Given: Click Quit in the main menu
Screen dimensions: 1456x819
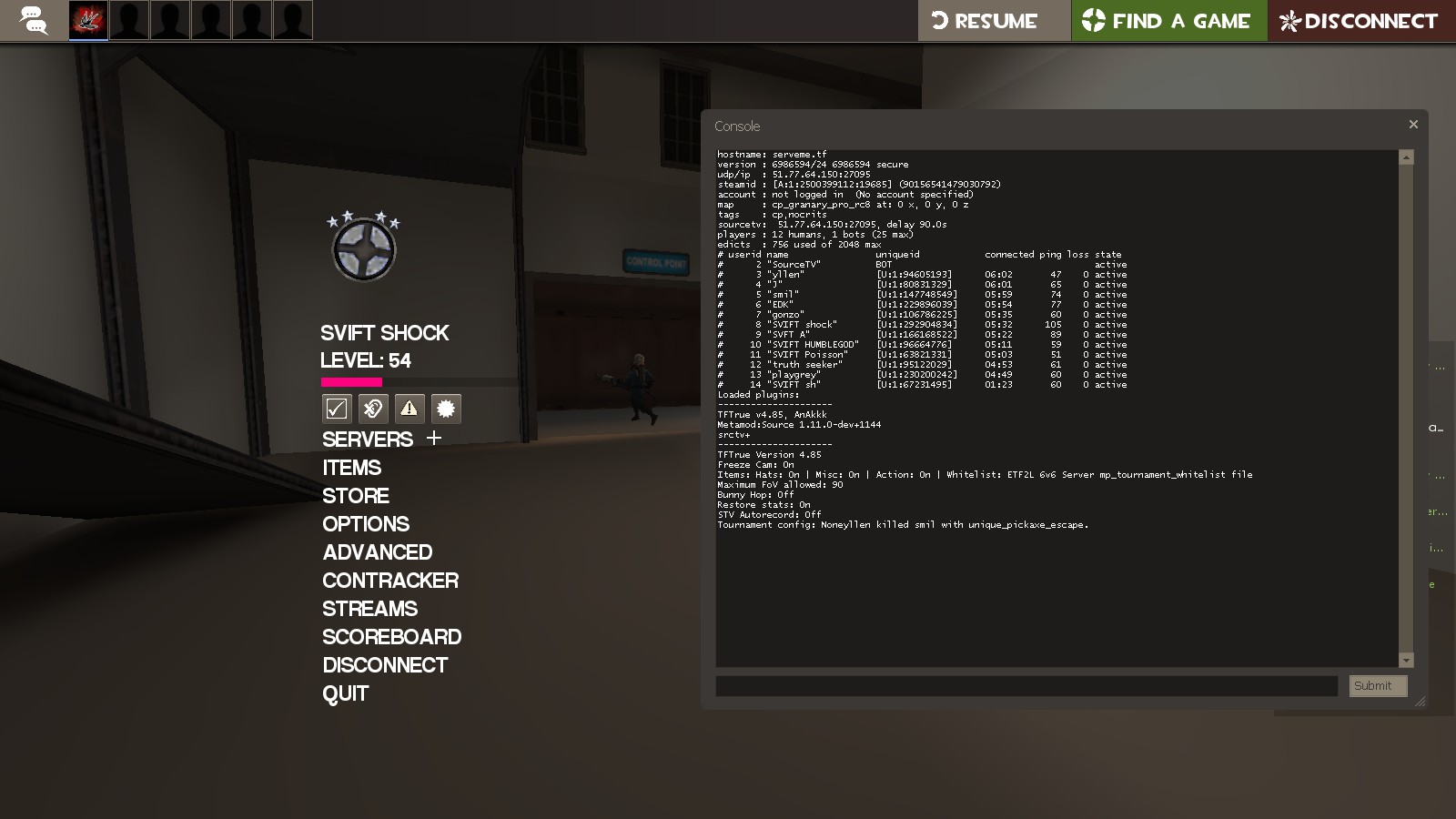Looking at the screenshot, I should click(345, 694).
